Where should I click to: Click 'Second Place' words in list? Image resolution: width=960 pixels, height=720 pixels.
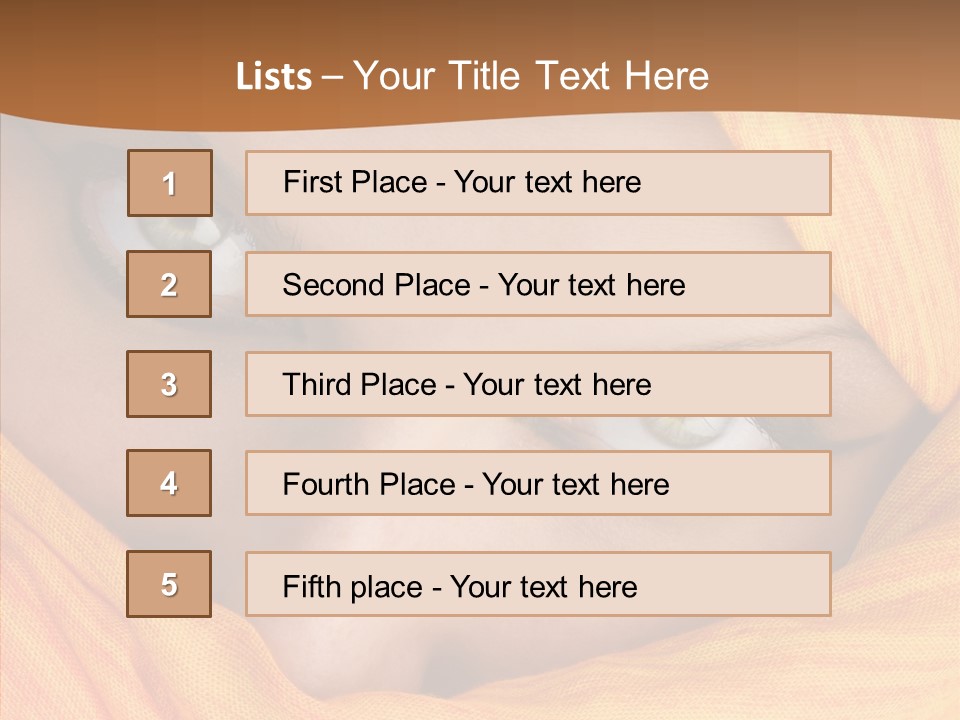pyautogui.click(x=375, y=285)
